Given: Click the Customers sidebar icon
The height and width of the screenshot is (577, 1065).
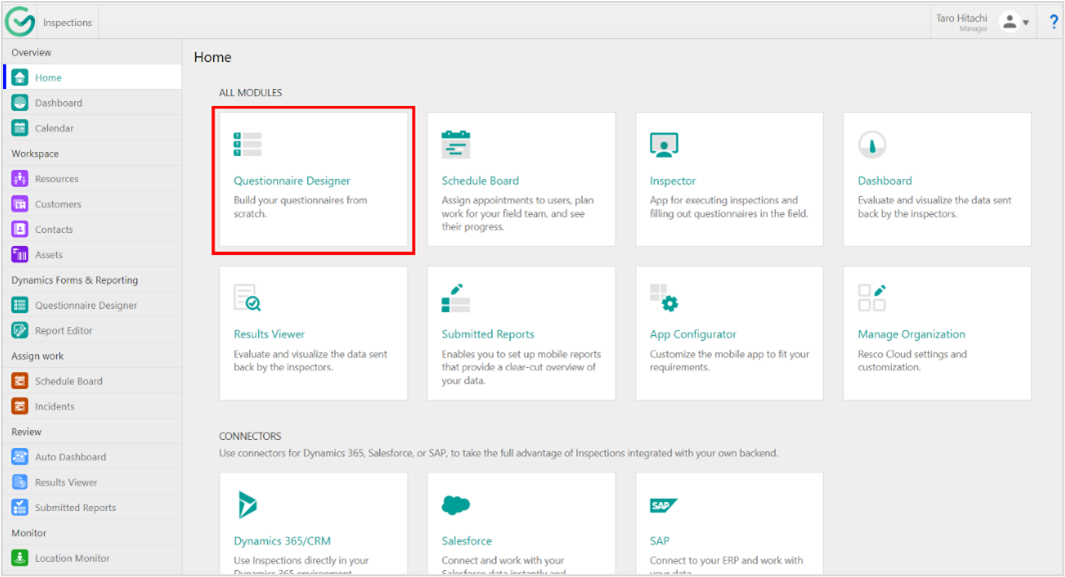Looking at the screenshot, I should pyautogui.click(x=20, y=204).
